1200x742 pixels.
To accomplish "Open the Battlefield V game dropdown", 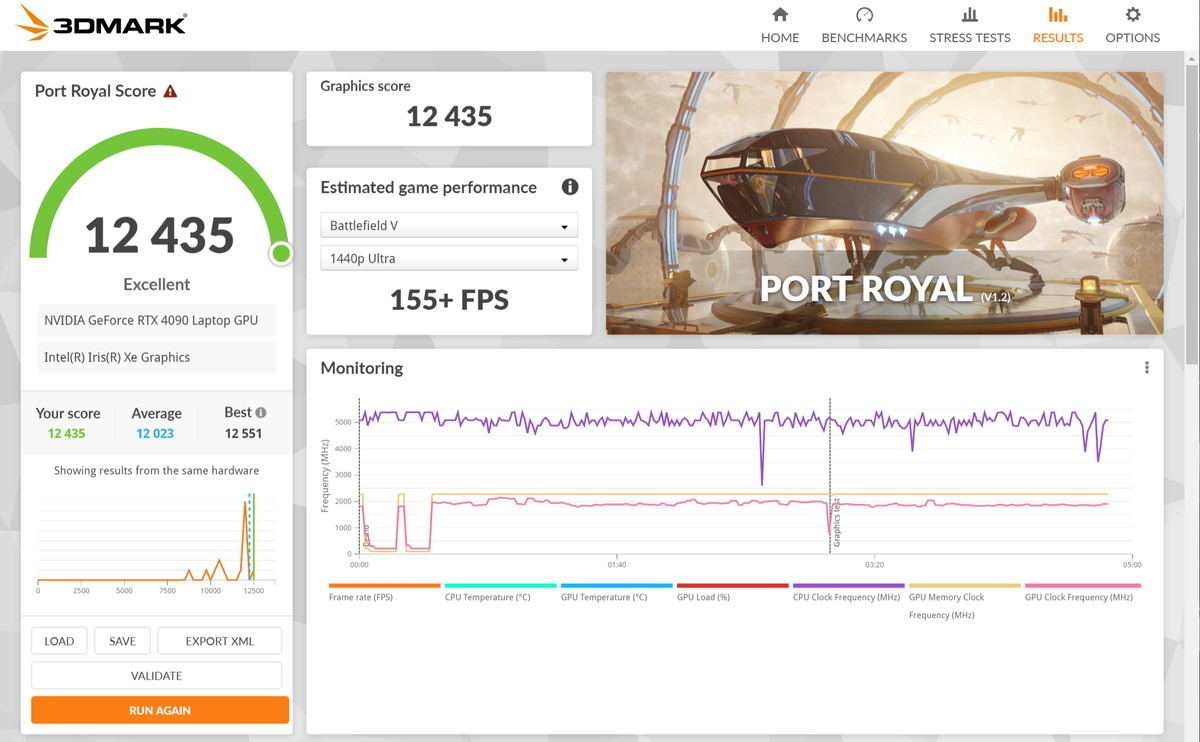I will (449, 226).
